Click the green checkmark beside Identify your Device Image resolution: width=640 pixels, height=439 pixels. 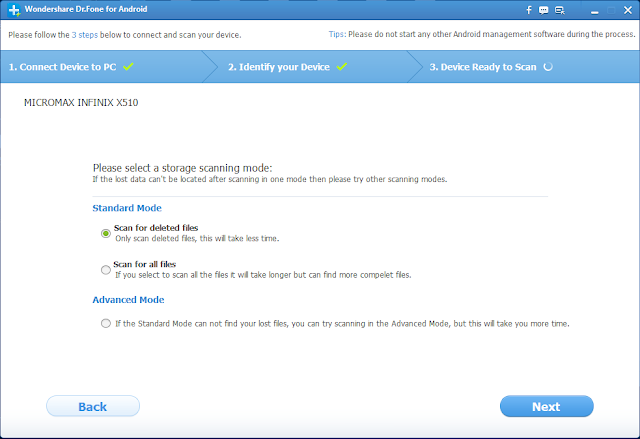(x=342, y=67)
